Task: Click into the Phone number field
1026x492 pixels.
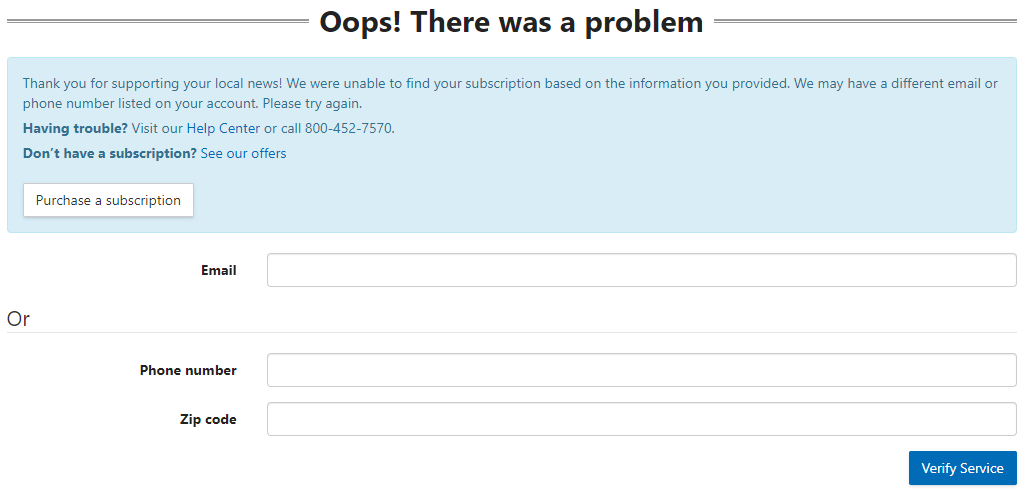Action: (641, 370)
